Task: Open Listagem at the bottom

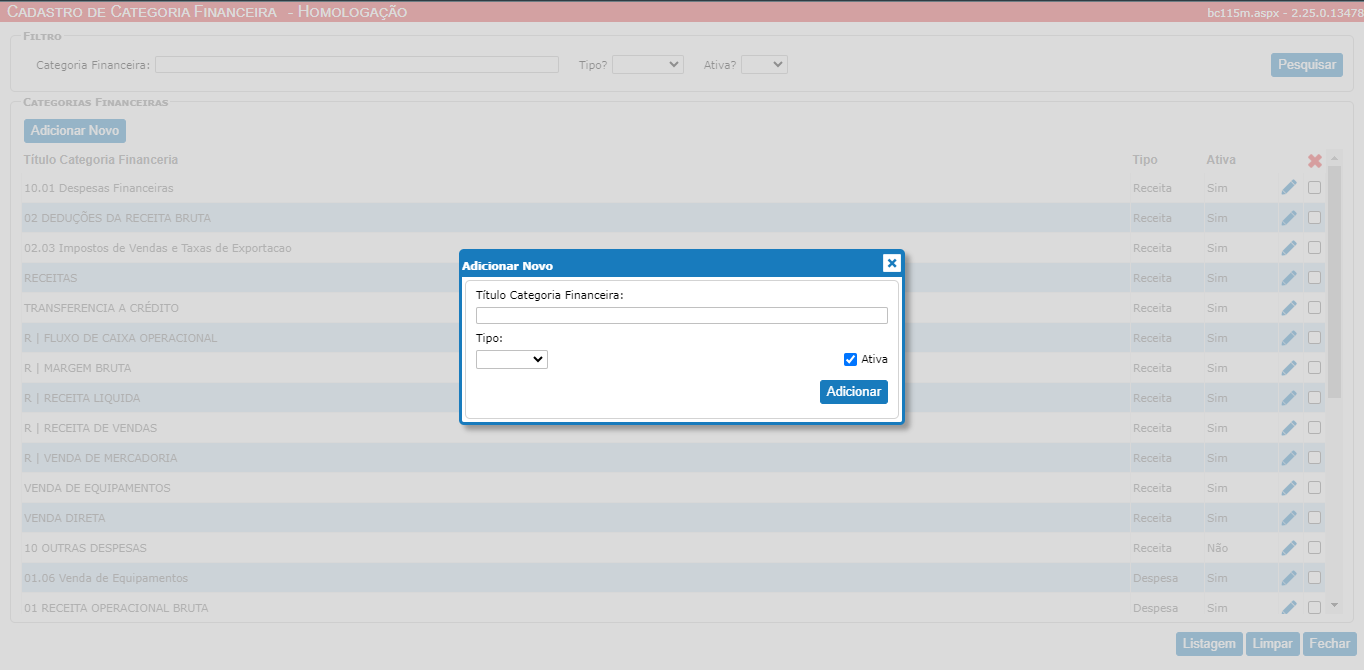Action: pyautogui.click(x=1209, y=644)
